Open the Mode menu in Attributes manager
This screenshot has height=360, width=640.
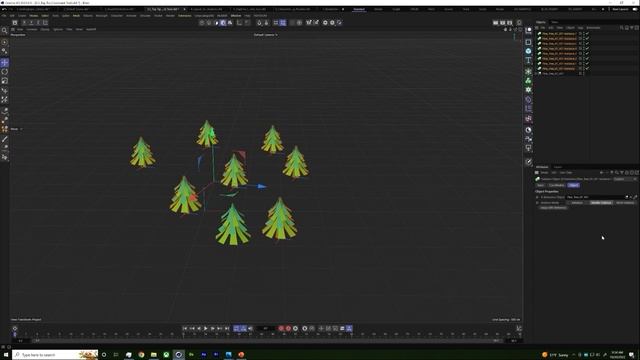[544, 173]
